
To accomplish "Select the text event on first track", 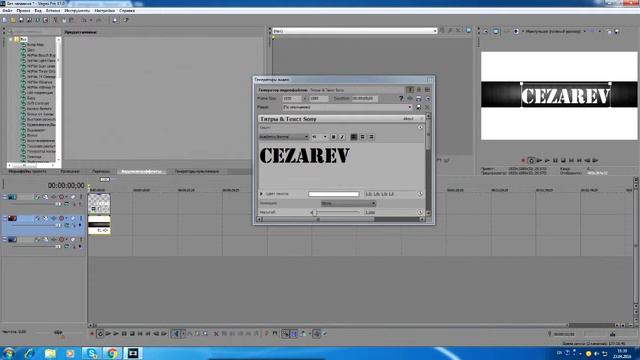I will pyautogui.click(x=99, y=204).
